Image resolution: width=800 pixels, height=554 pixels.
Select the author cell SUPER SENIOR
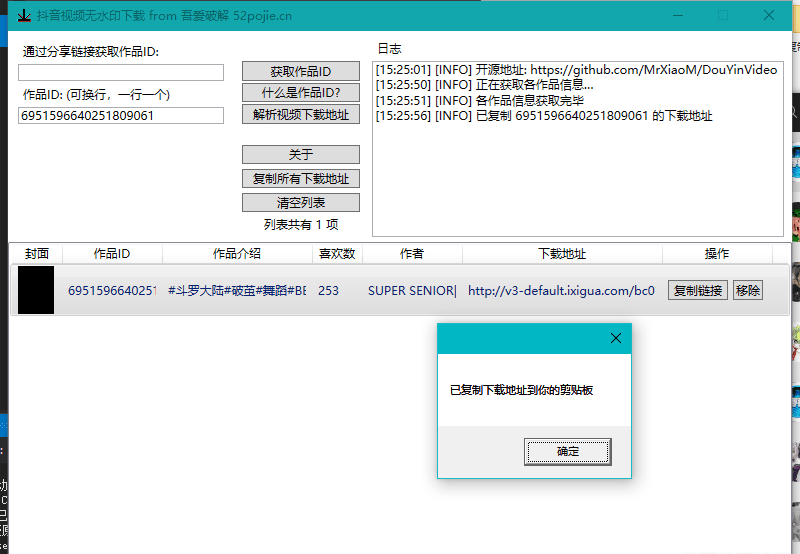[412, 291]
